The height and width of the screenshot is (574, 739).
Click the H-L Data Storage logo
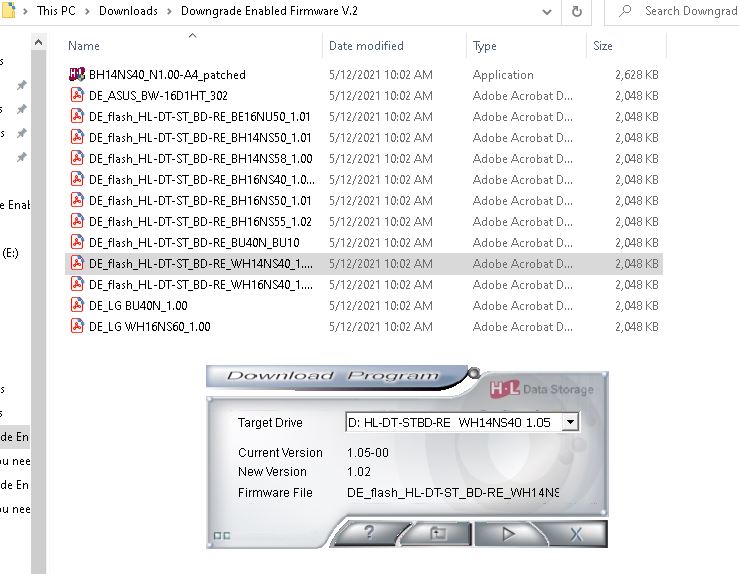tap(542, 389)
